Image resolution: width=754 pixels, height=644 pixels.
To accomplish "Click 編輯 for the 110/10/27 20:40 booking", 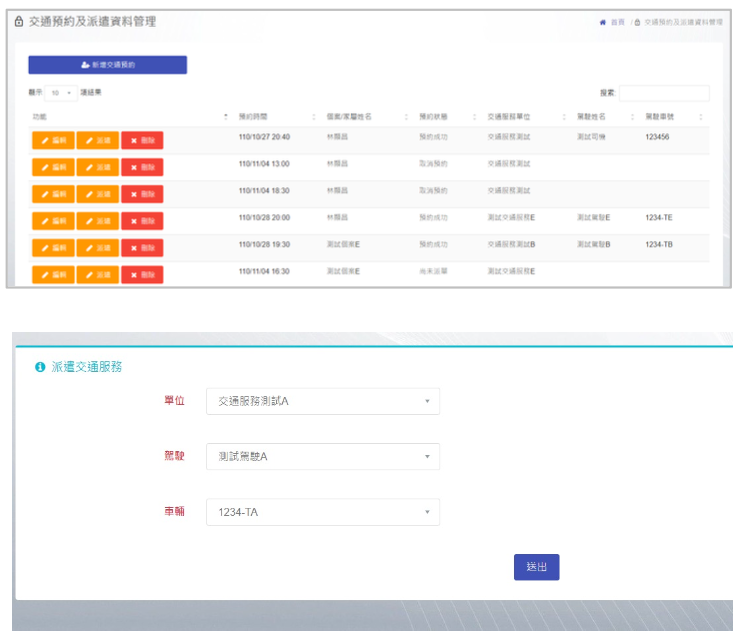I will (53, 140).
